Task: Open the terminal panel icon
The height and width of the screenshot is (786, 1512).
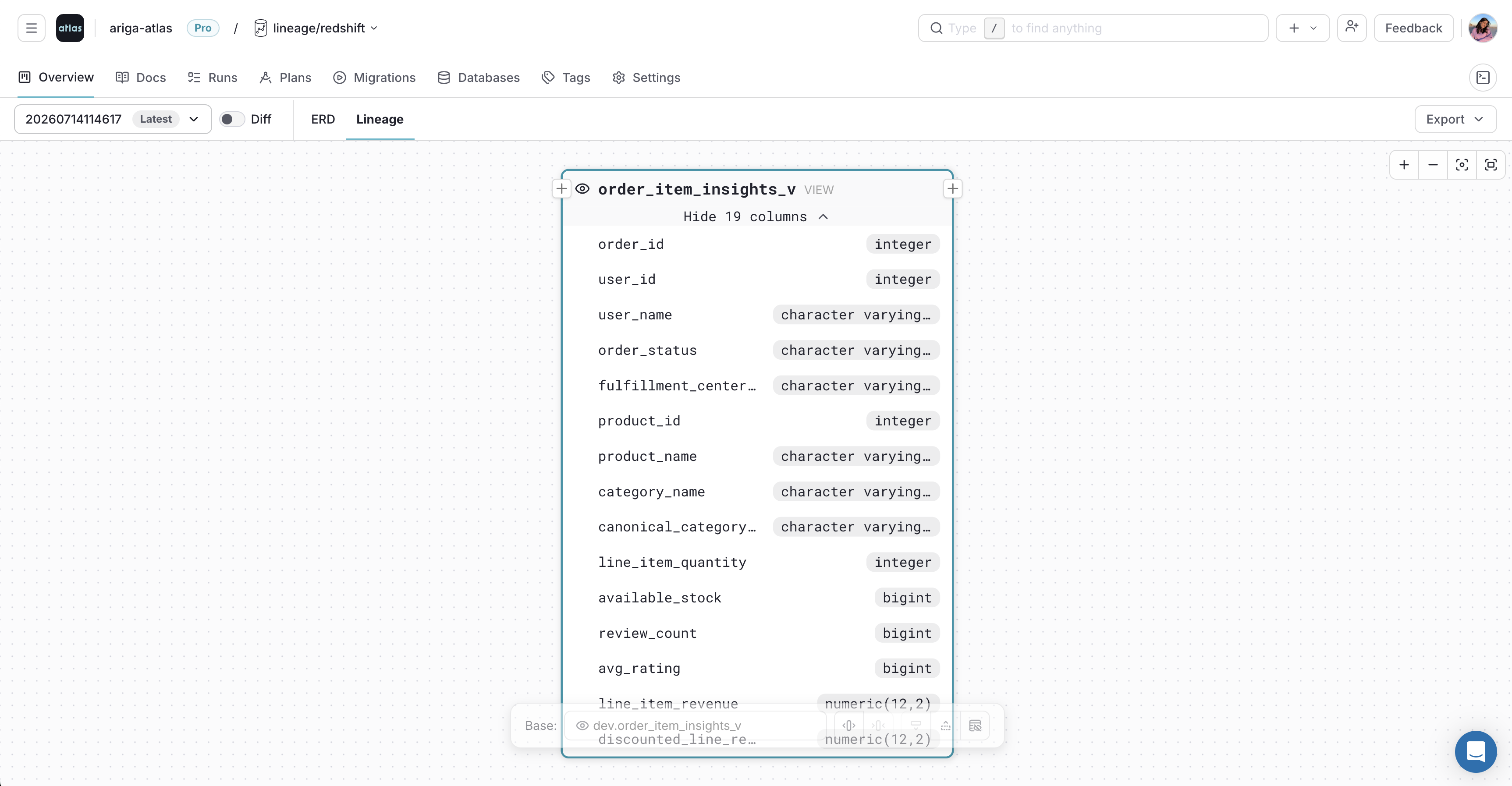Action: [x=1483, y=78]
